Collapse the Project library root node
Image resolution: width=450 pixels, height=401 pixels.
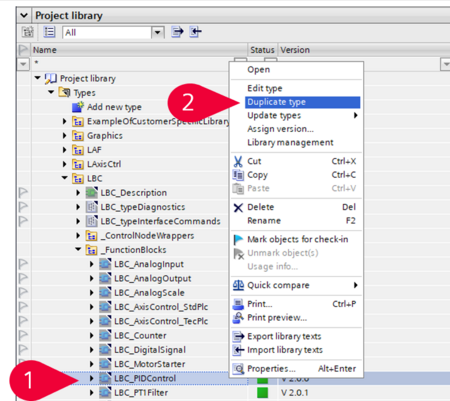click(38, 78)
